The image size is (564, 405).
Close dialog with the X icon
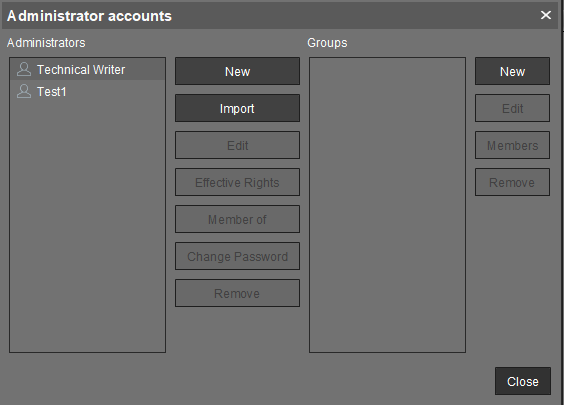pyautogui.click(x=546, y=15)
